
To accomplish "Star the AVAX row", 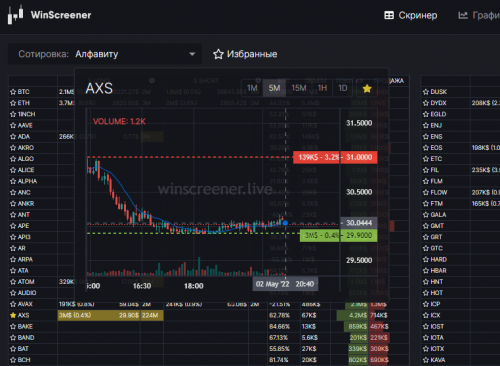I will pos(13,304).
